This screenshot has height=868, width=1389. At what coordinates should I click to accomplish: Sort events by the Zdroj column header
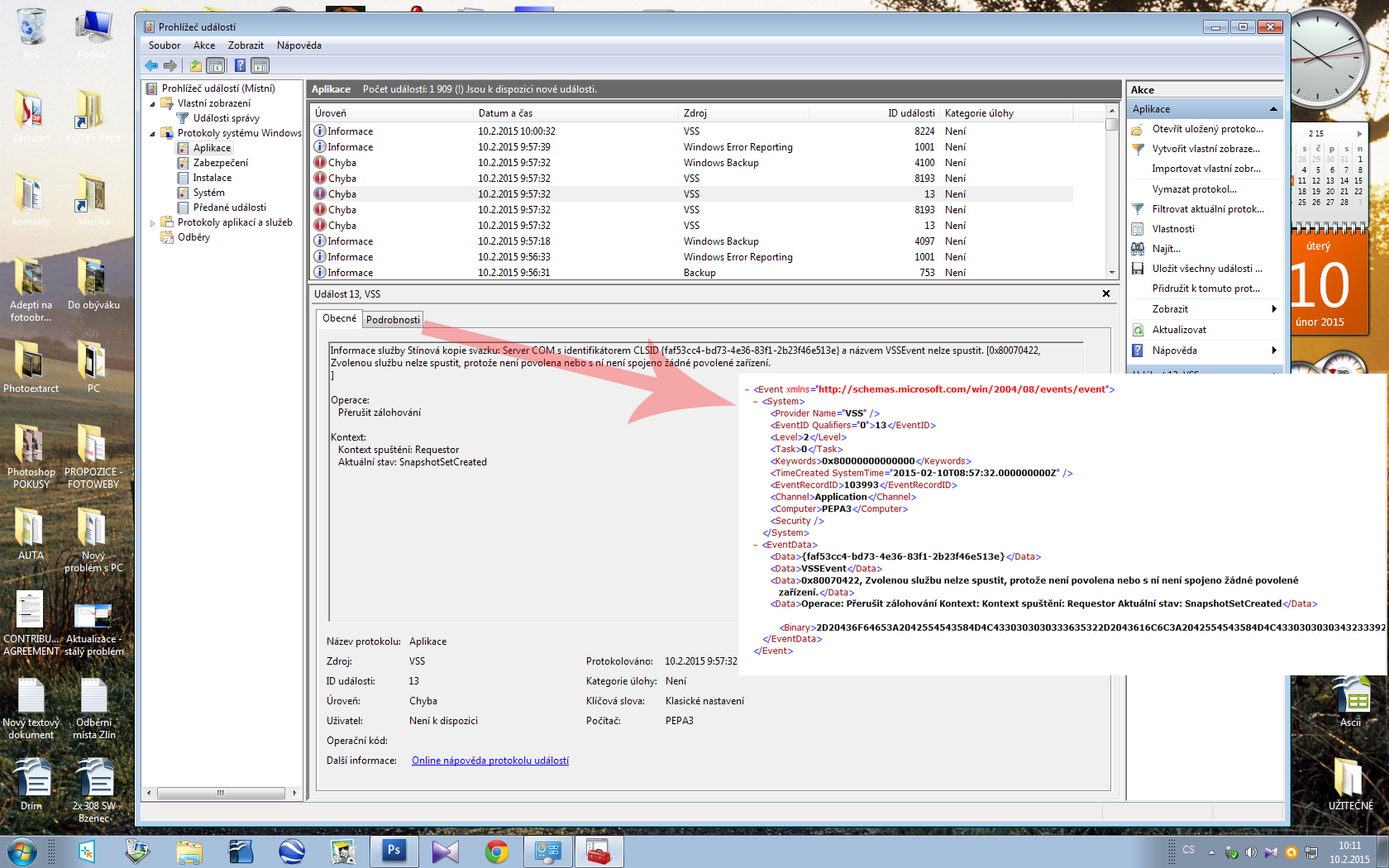point(743,113)
